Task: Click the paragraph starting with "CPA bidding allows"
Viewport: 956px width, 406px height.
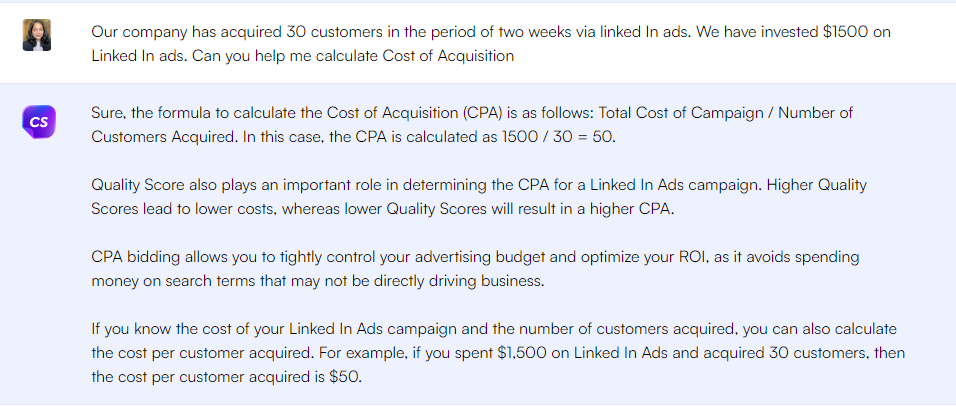Action: coord(474,270)
